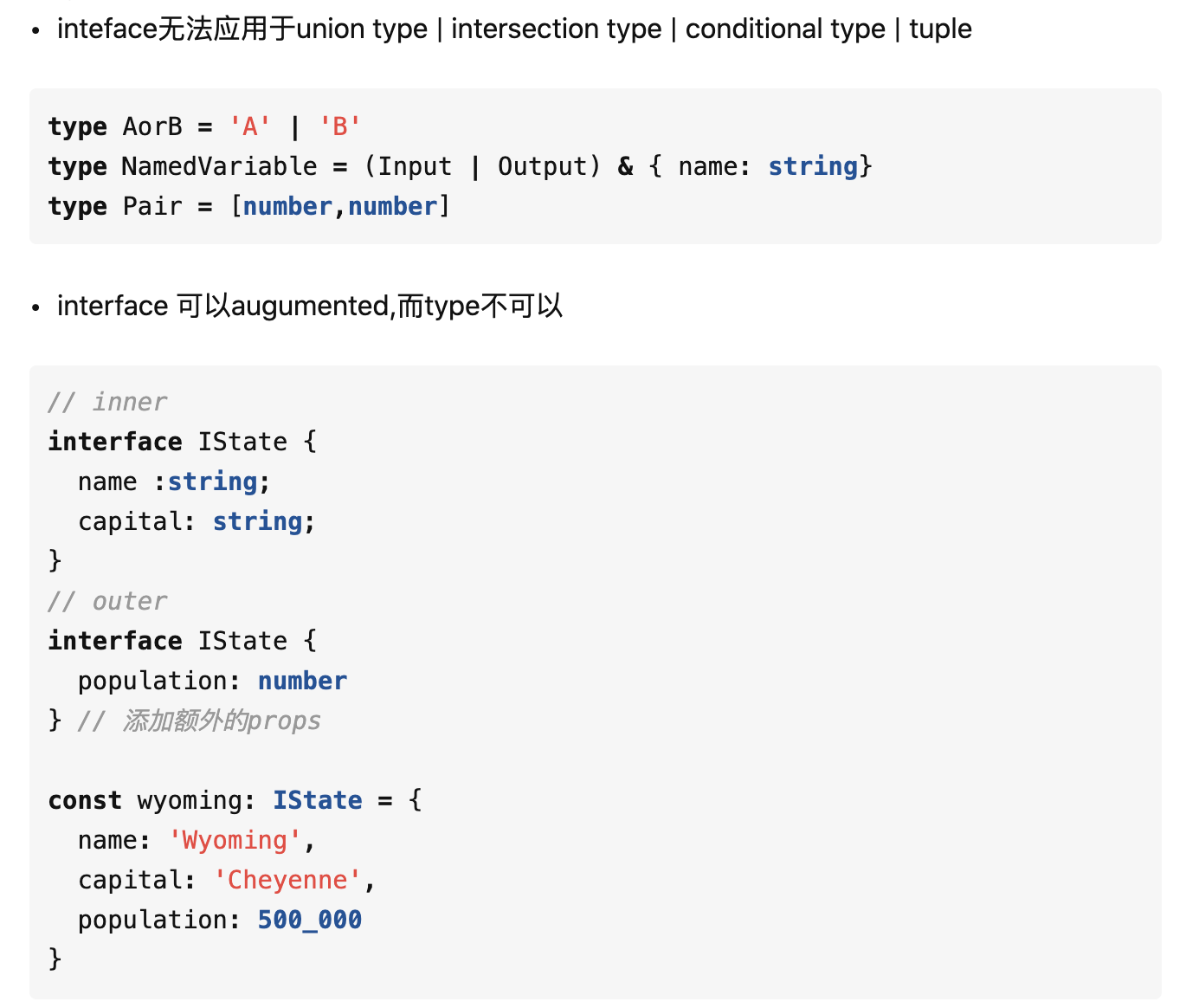Click the '// outer' comment line
The height and width of the screenshot is (1008, 1186).
(107, 601)
